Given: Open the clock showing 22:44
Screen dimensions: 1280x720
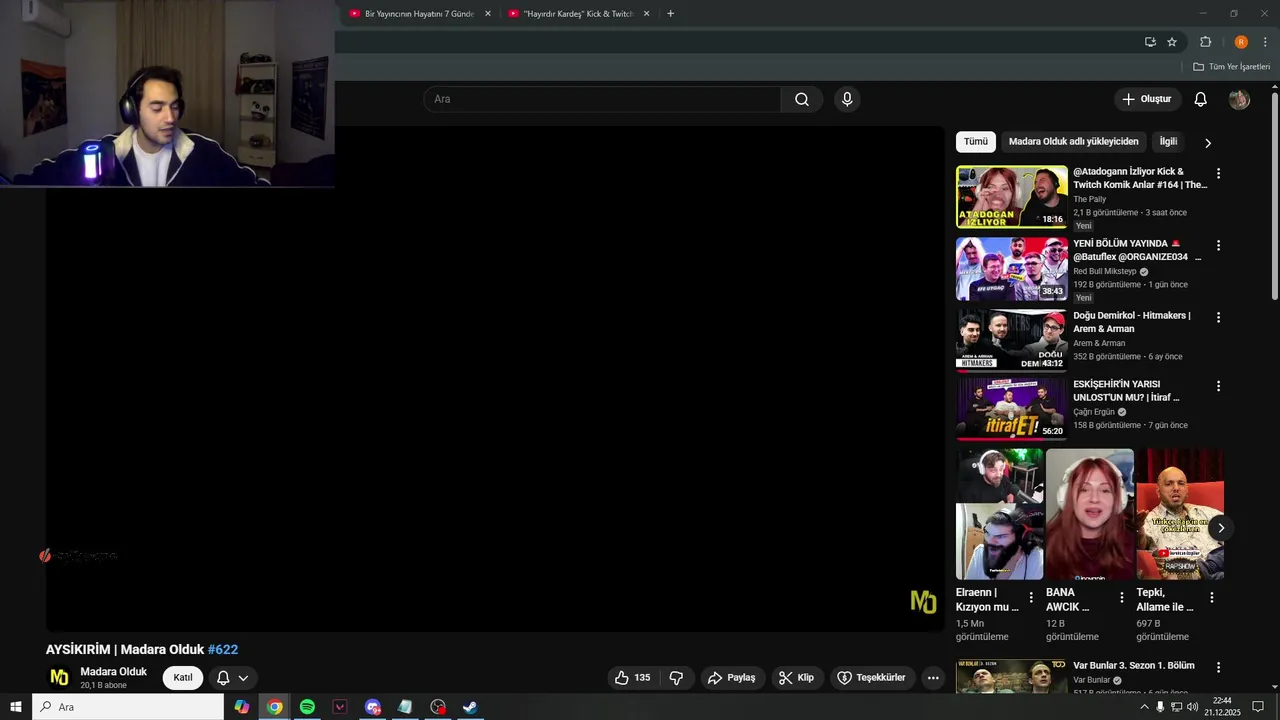Looking at the screenshot, I should (x=1222, y=707).
